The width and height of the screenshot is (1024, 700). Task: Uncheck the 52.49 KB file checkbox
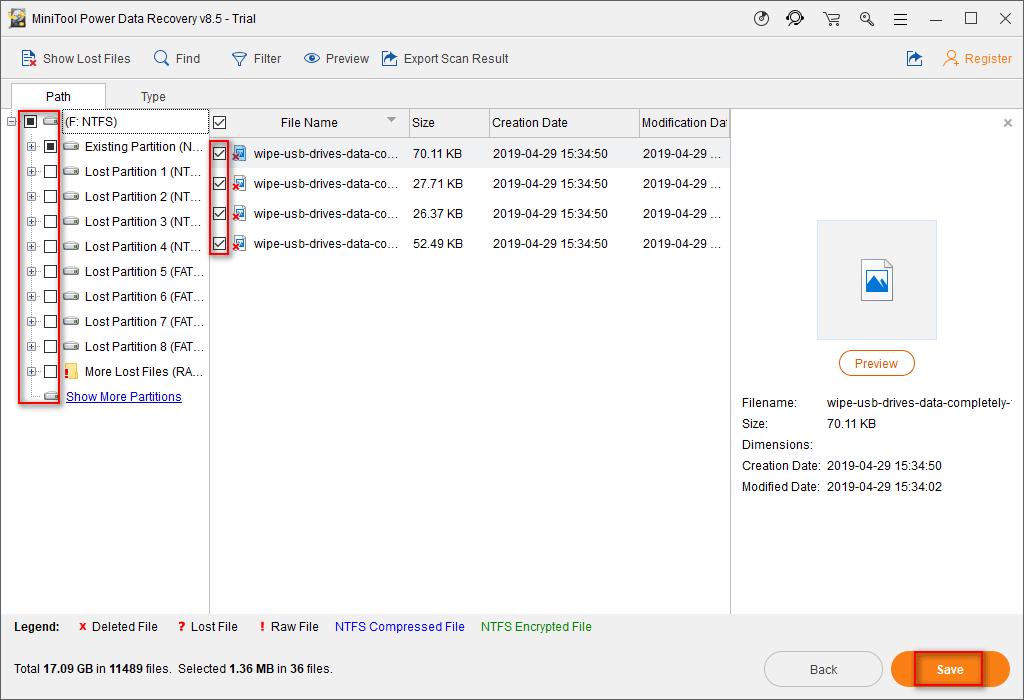pyautogui.click(x=219, y=244)
